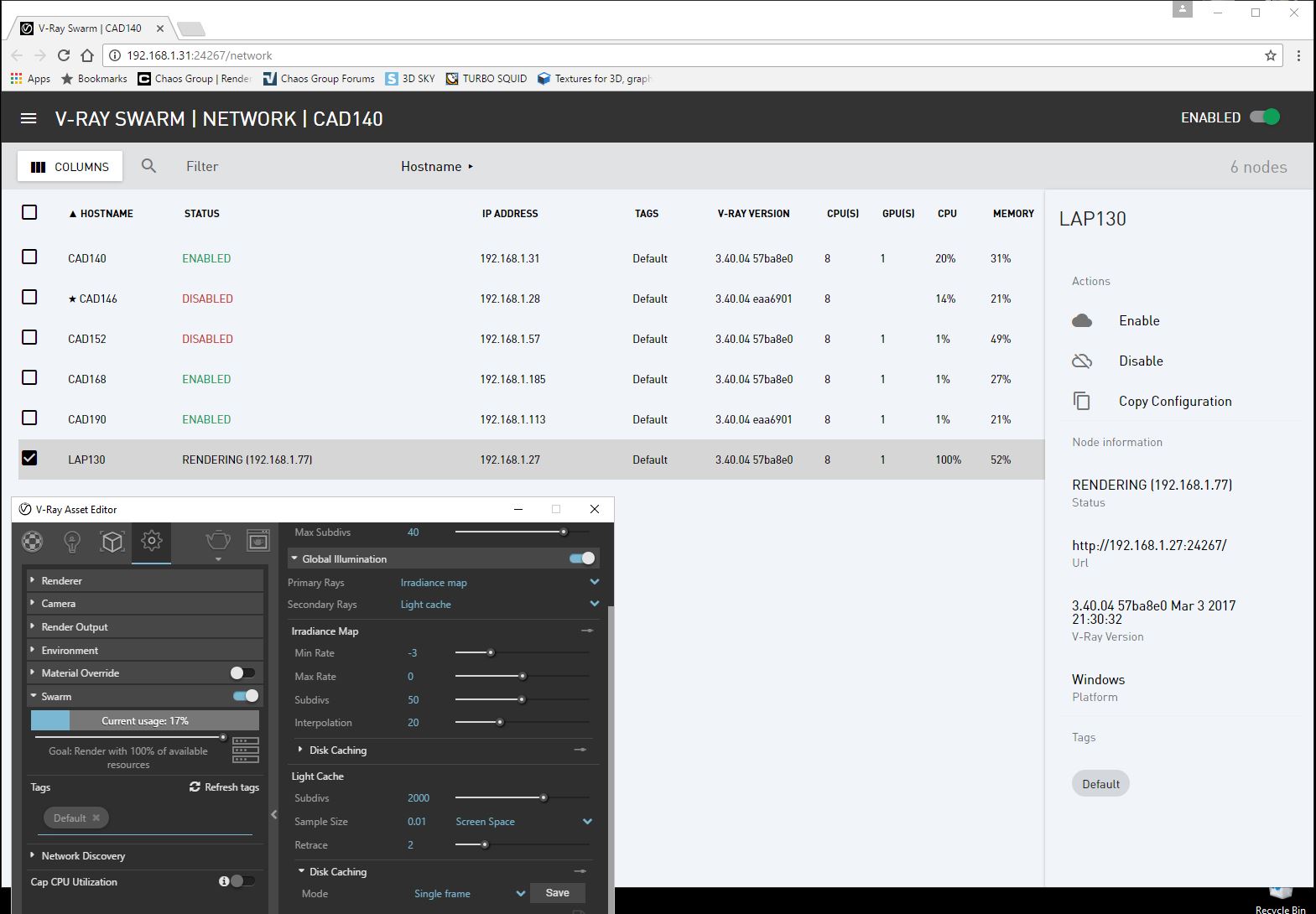The width and height of the screenshot is (1316, 914).
Task: Open Lights tab in Asset Editor
Action: click(72, 542)
